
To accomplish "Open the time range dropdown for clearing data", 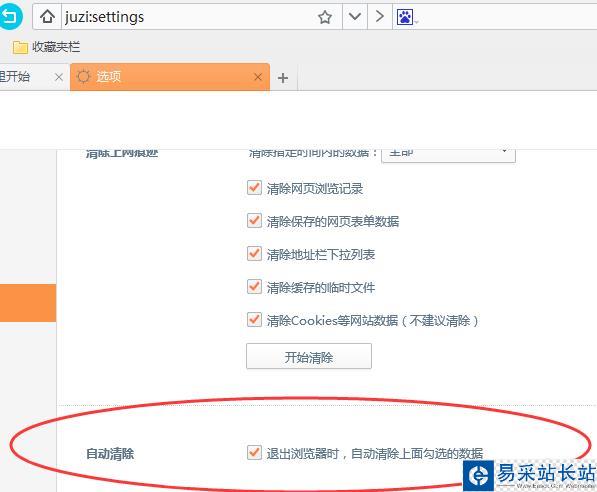I will 449,155.
